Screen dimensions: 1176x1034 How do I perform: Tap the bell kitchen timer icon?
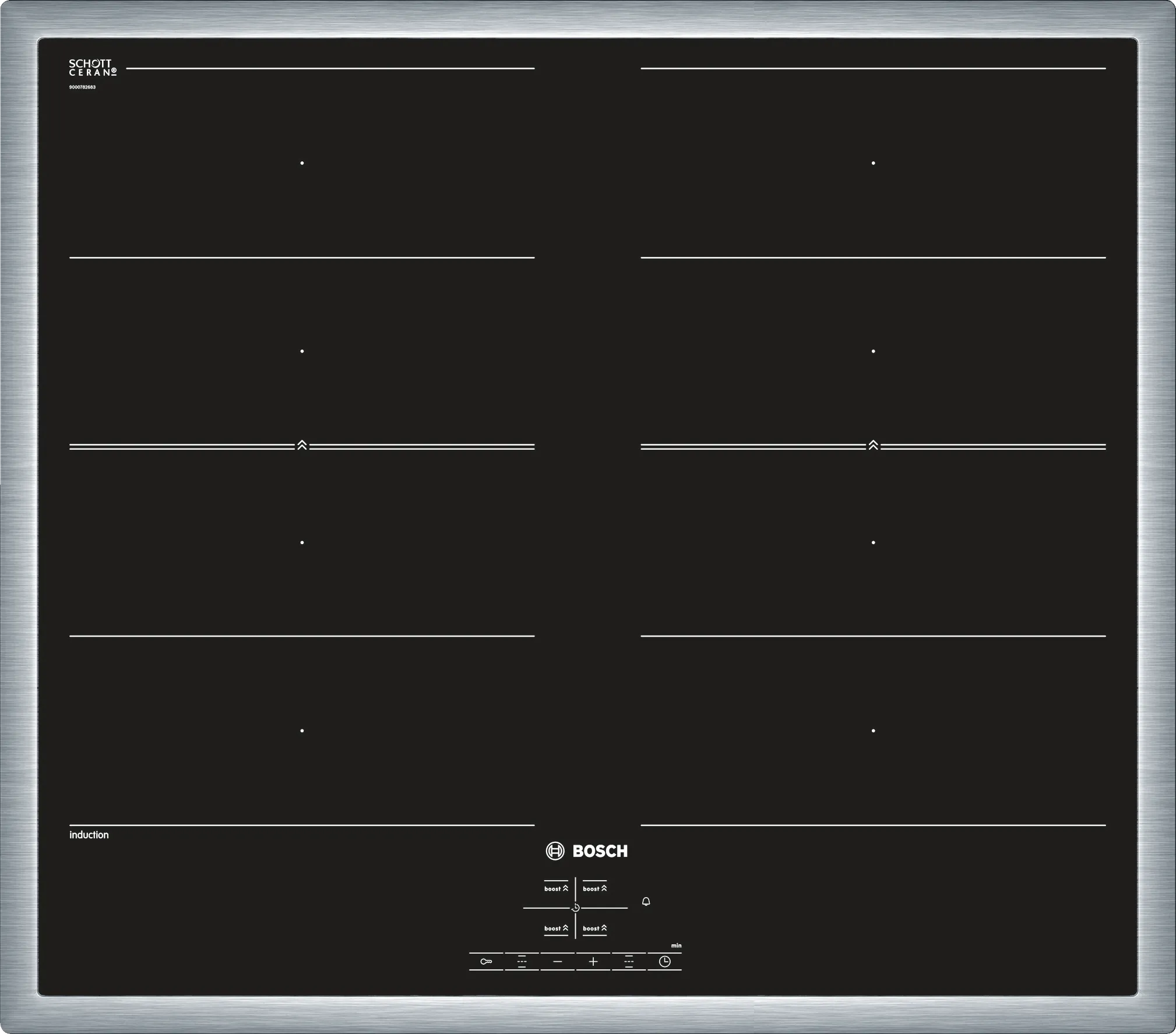646,902
